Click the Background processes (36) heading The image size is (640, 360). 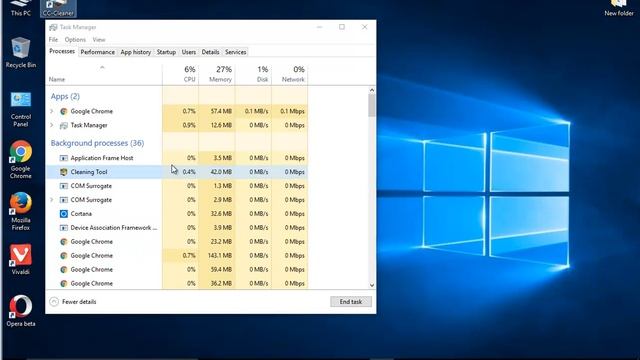(97, 143)
